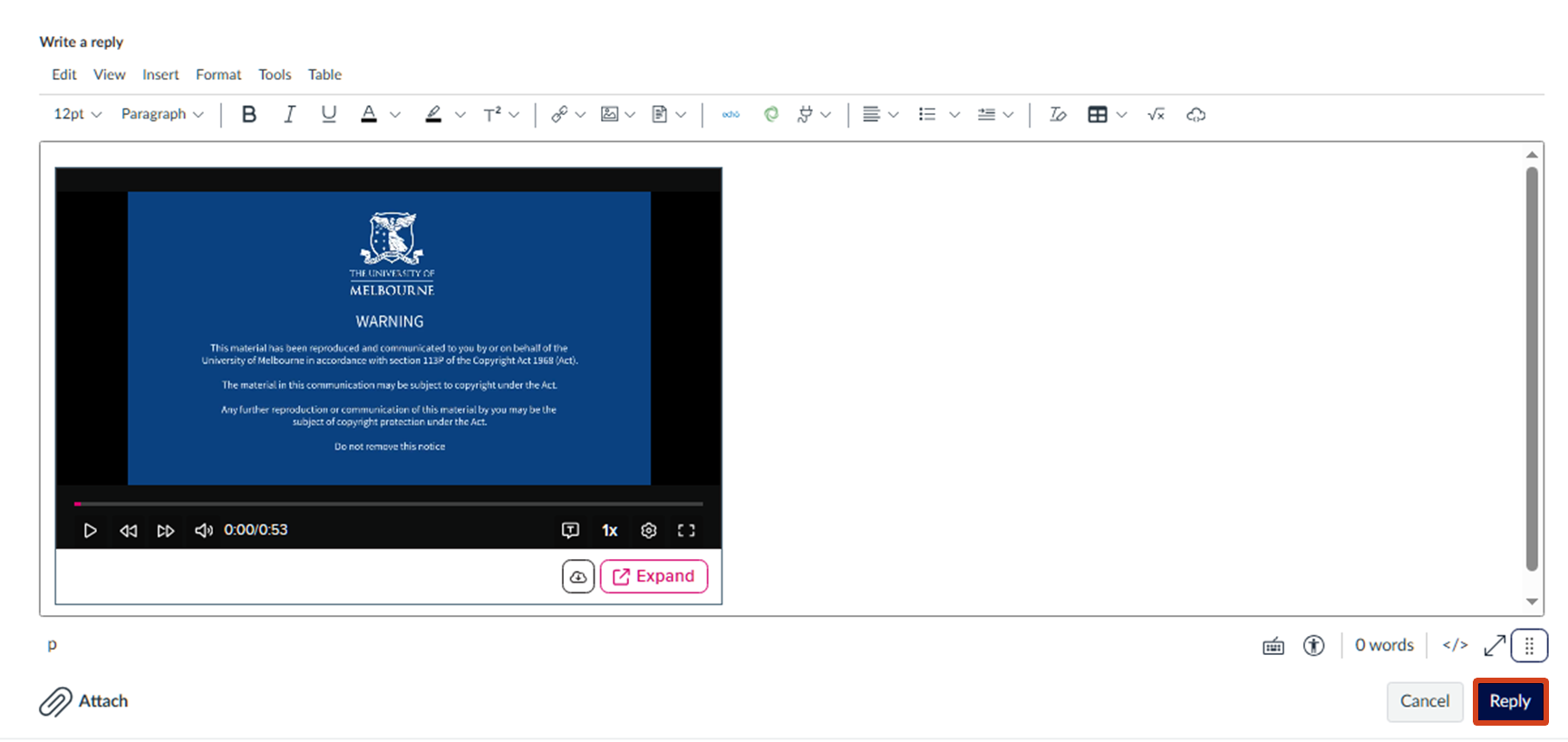Apply superscript formatting

(x=492, y=114)
